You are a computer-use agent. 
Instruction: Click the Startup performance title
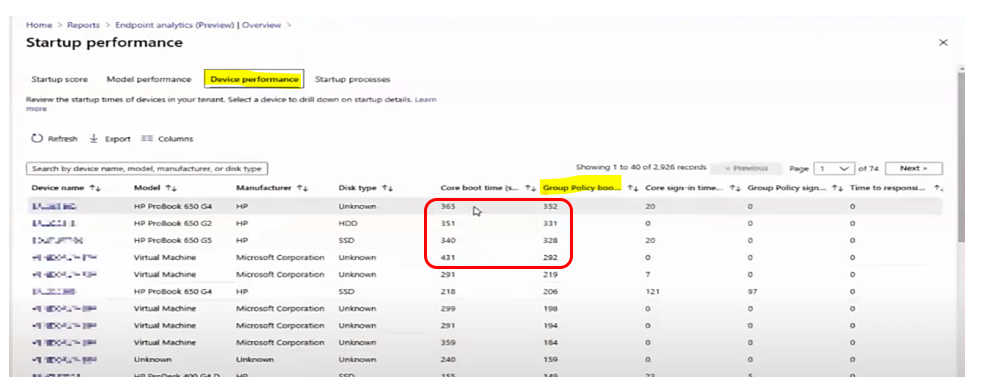104,43
